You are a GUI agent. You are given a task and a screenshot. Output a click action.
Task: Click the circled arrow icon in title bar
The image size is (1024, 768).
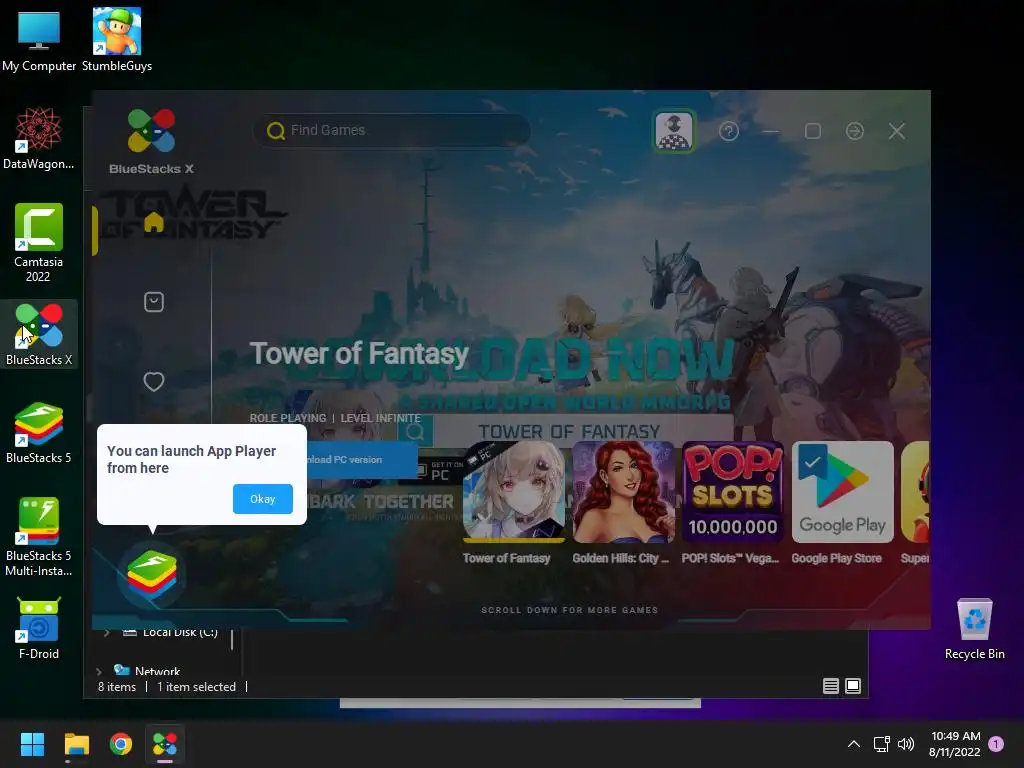(854, 131)
